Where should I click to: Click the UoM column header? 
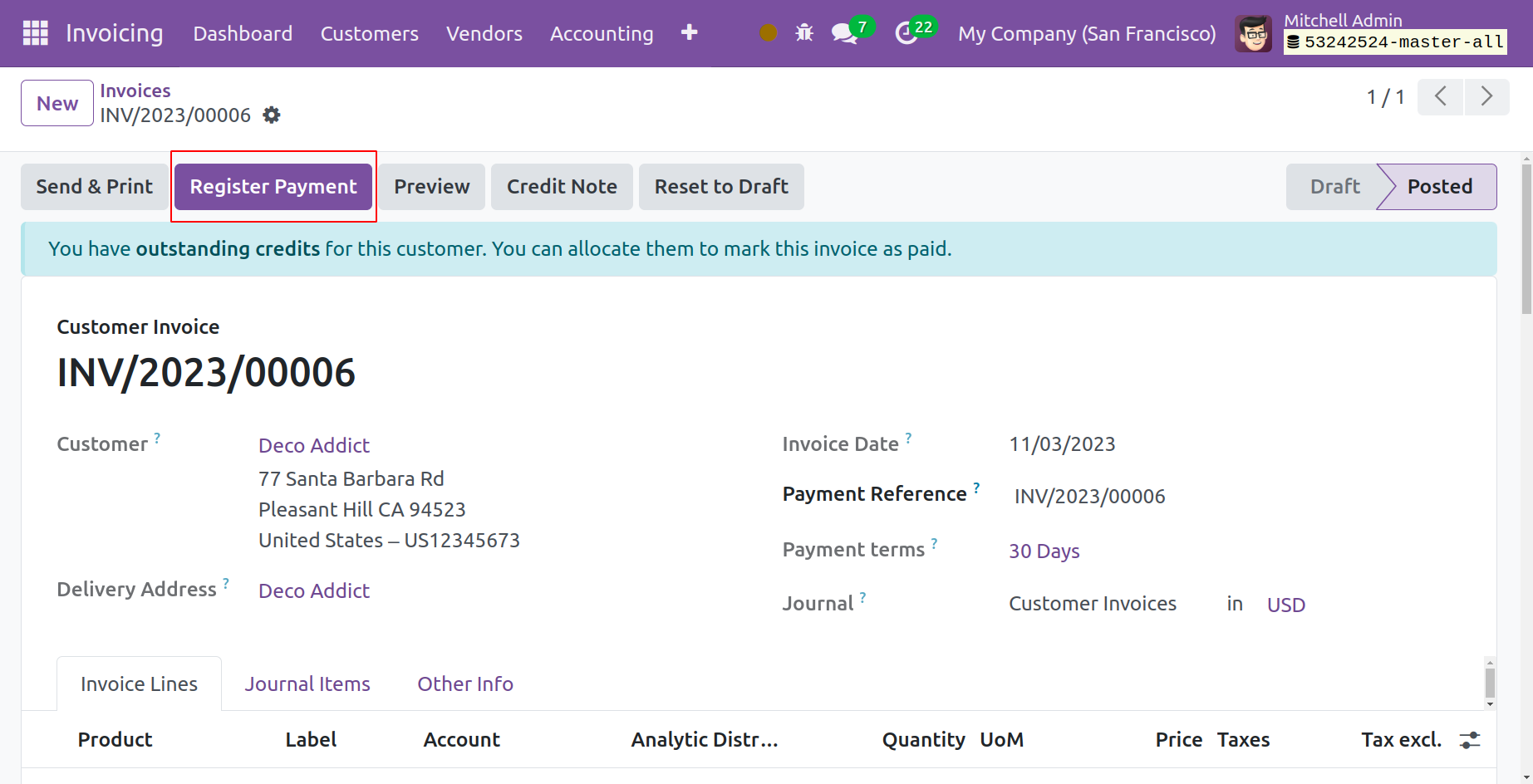[1002, 740]
